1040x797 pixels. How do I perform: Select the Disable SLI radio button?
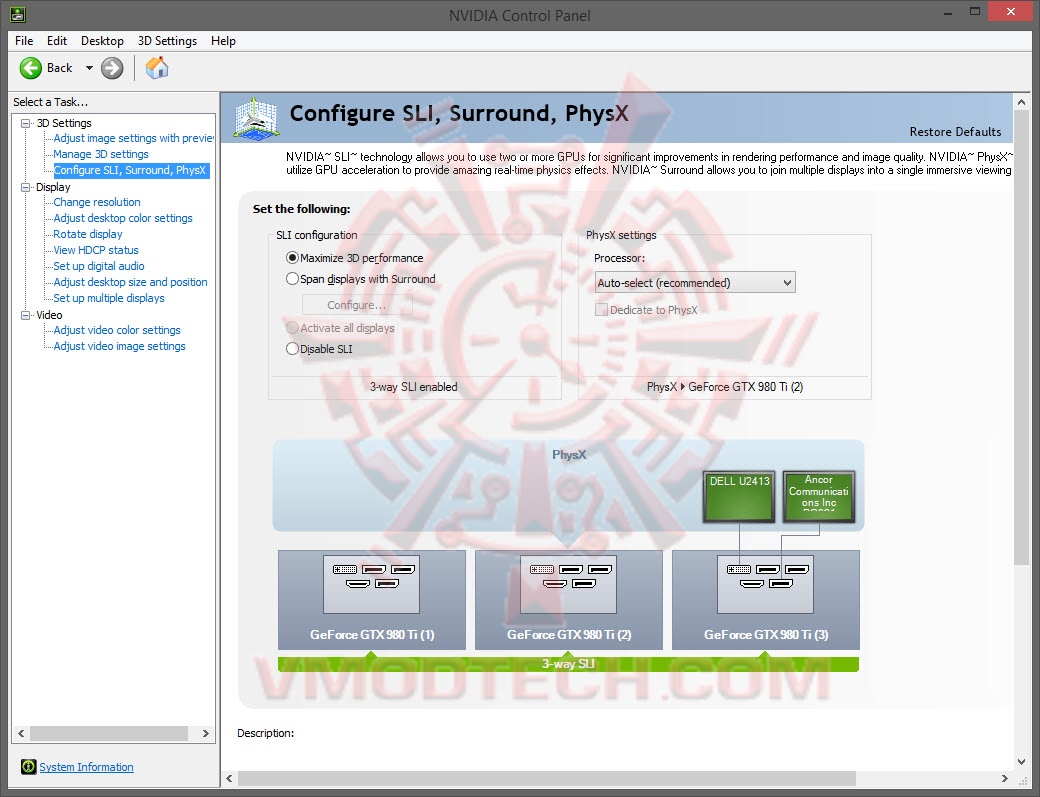(x=292, y=349)
